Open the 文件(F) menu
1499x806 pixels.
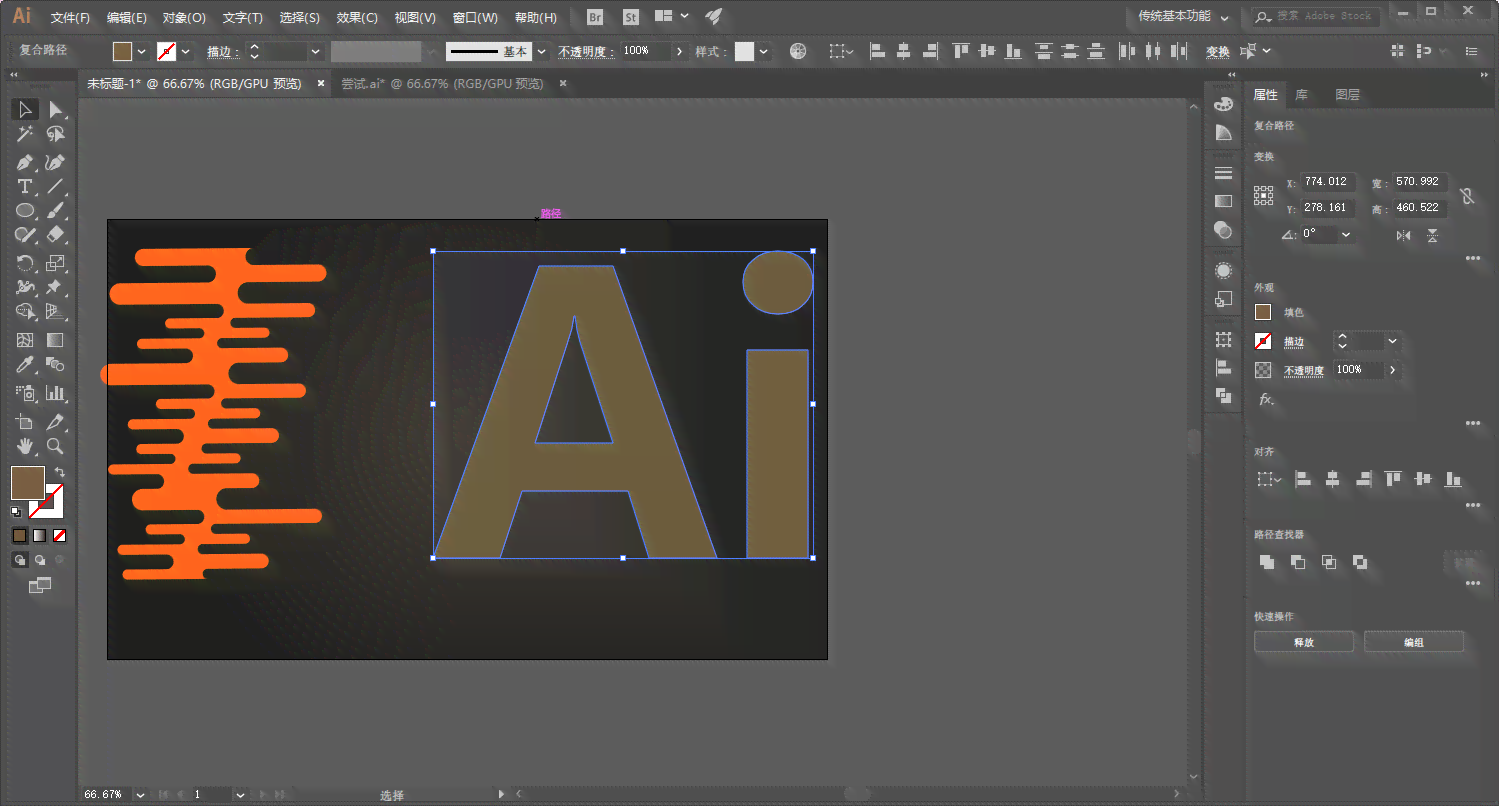(70, 18)
